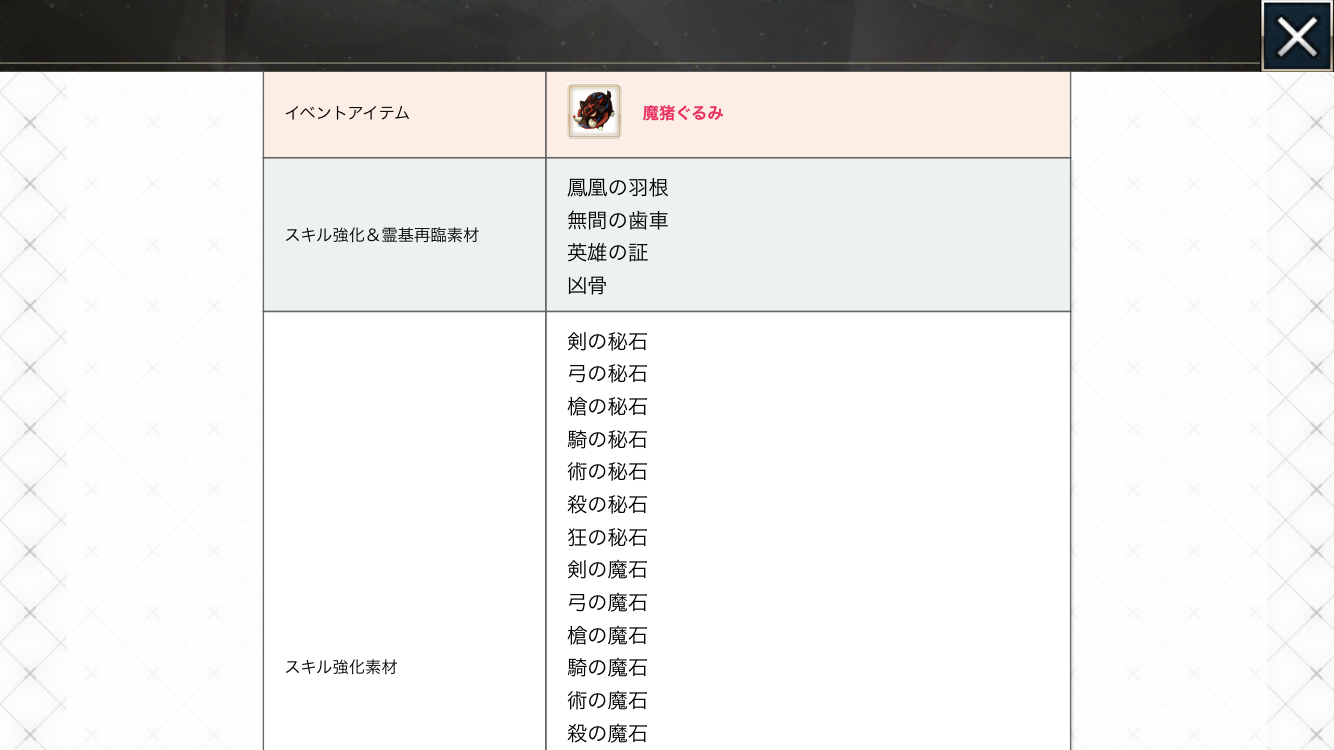Choose the 術の秘石 entry
The width and height of the screenshot is (1334, 750).
pos(607,472)
